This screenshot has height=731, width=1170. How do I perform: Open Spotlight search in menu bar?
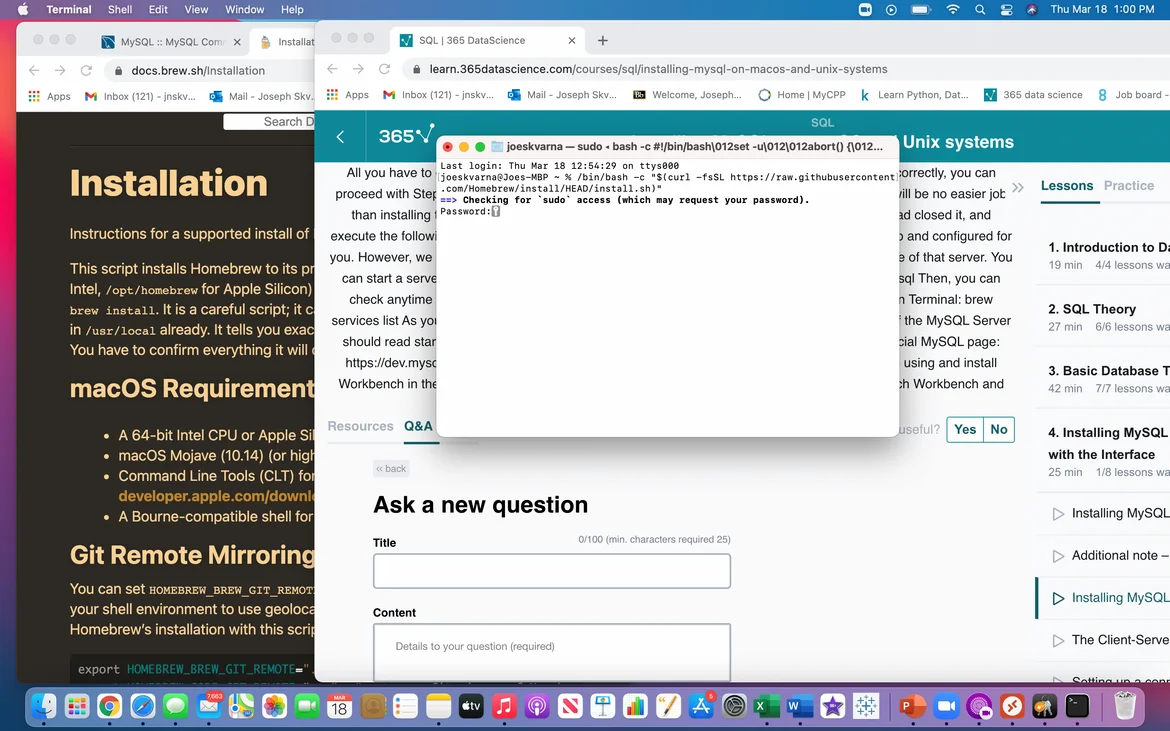tap(980, 9)
